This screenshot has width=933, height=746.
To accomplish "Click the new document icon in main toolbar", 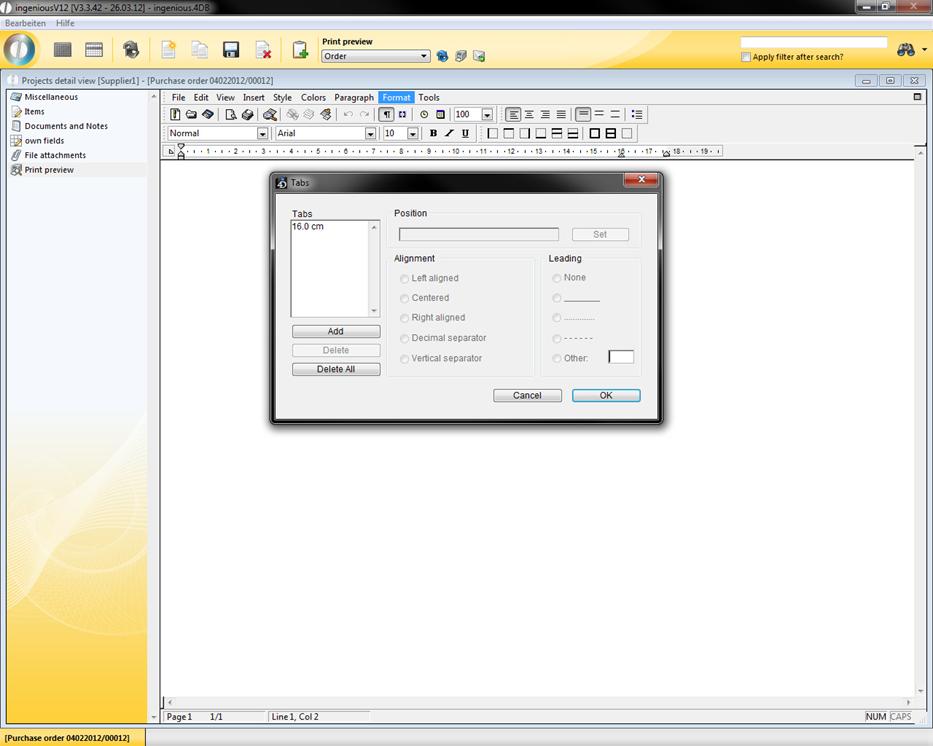I will click(x=168, y=50).
